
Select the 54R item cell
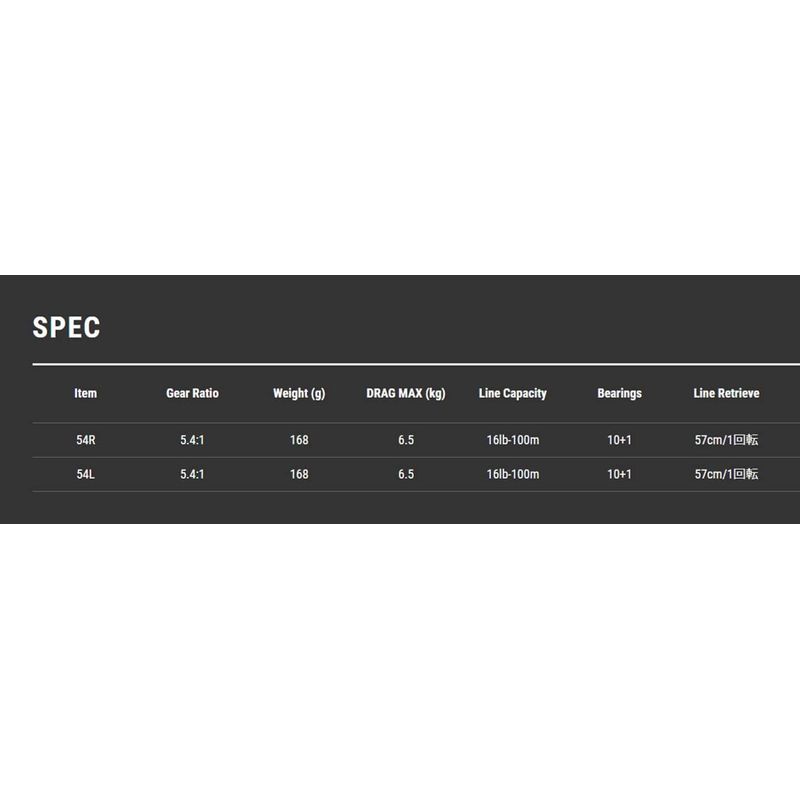click(x=85, y=440)
